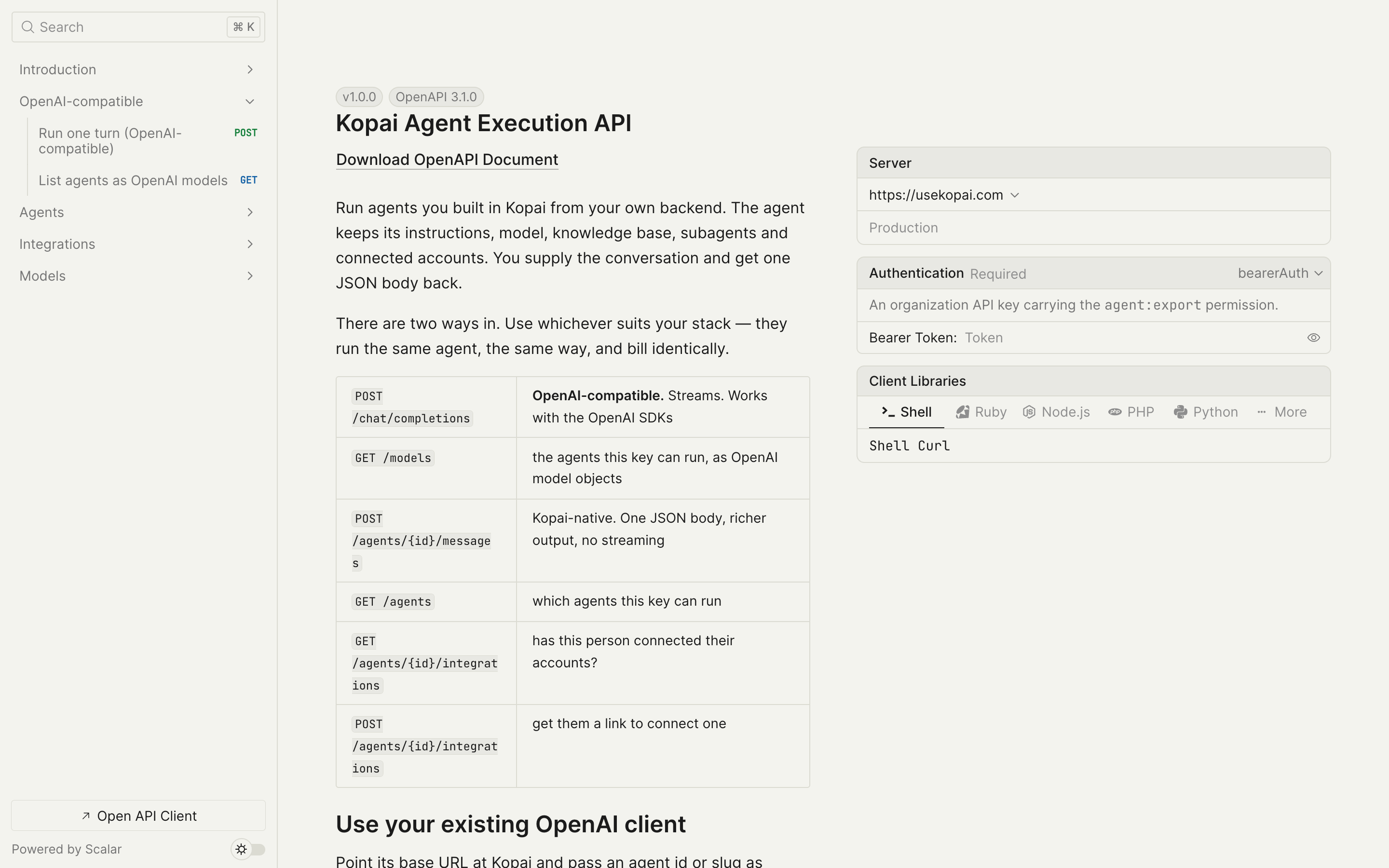Toggle the light/dark mode switch
Screen dimensions: 1389x868
(x=248, y=849)
